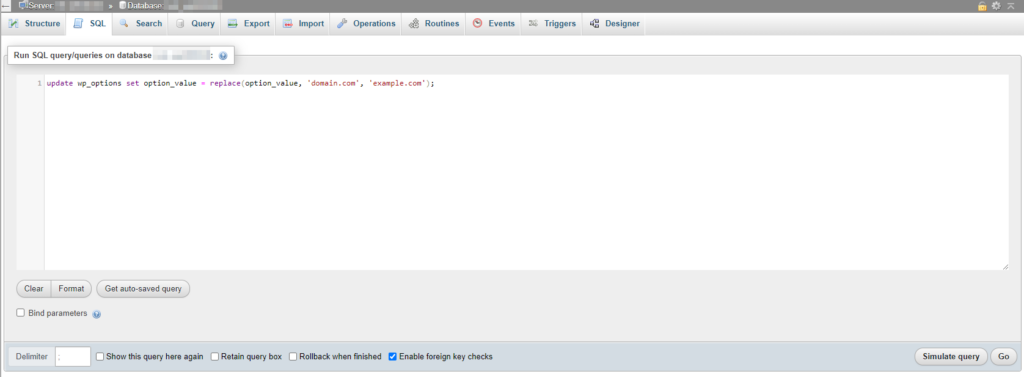Go to the Query tab

coord(195,24)
